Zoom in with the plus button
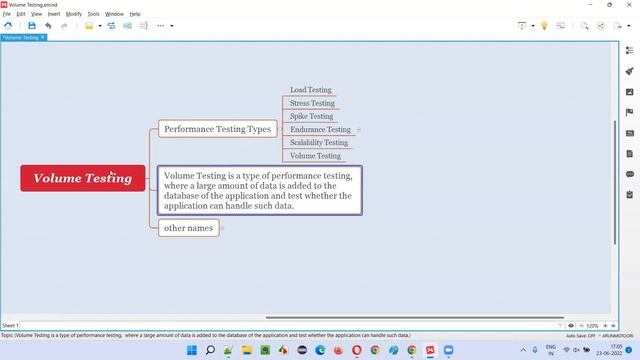Screen dimensions: 640x360 [x=605, y=326]
